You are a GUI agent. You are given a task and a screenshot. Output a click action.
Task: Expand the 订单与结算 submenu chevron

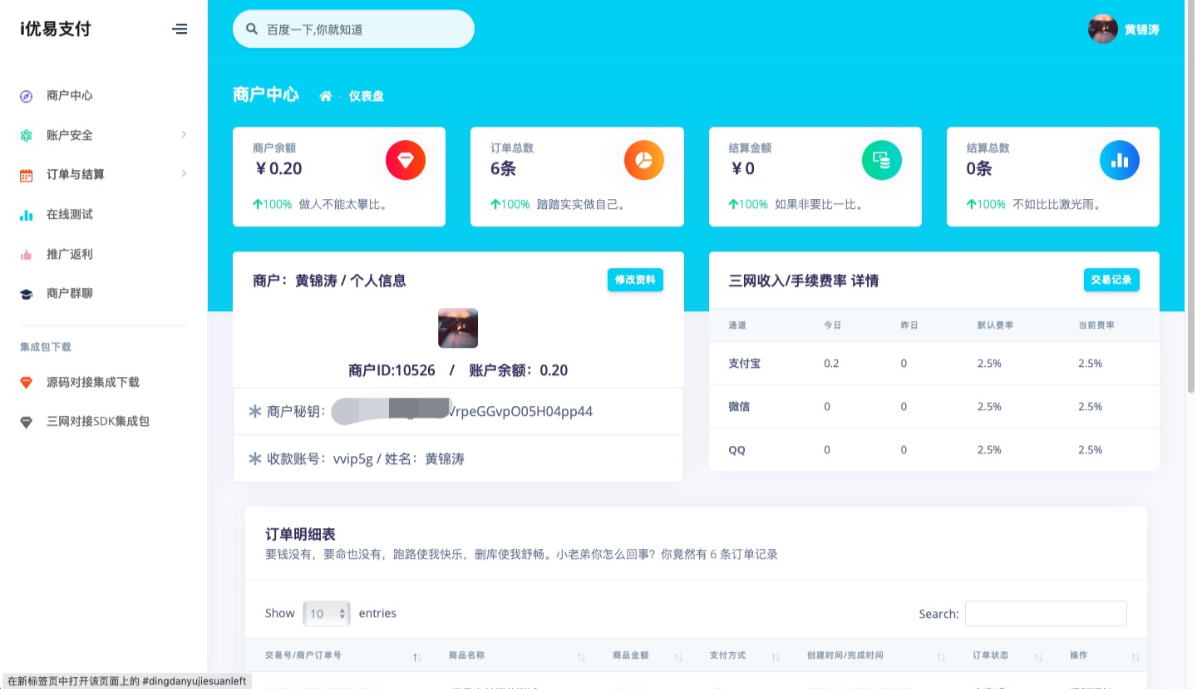(x=183, y=173)
